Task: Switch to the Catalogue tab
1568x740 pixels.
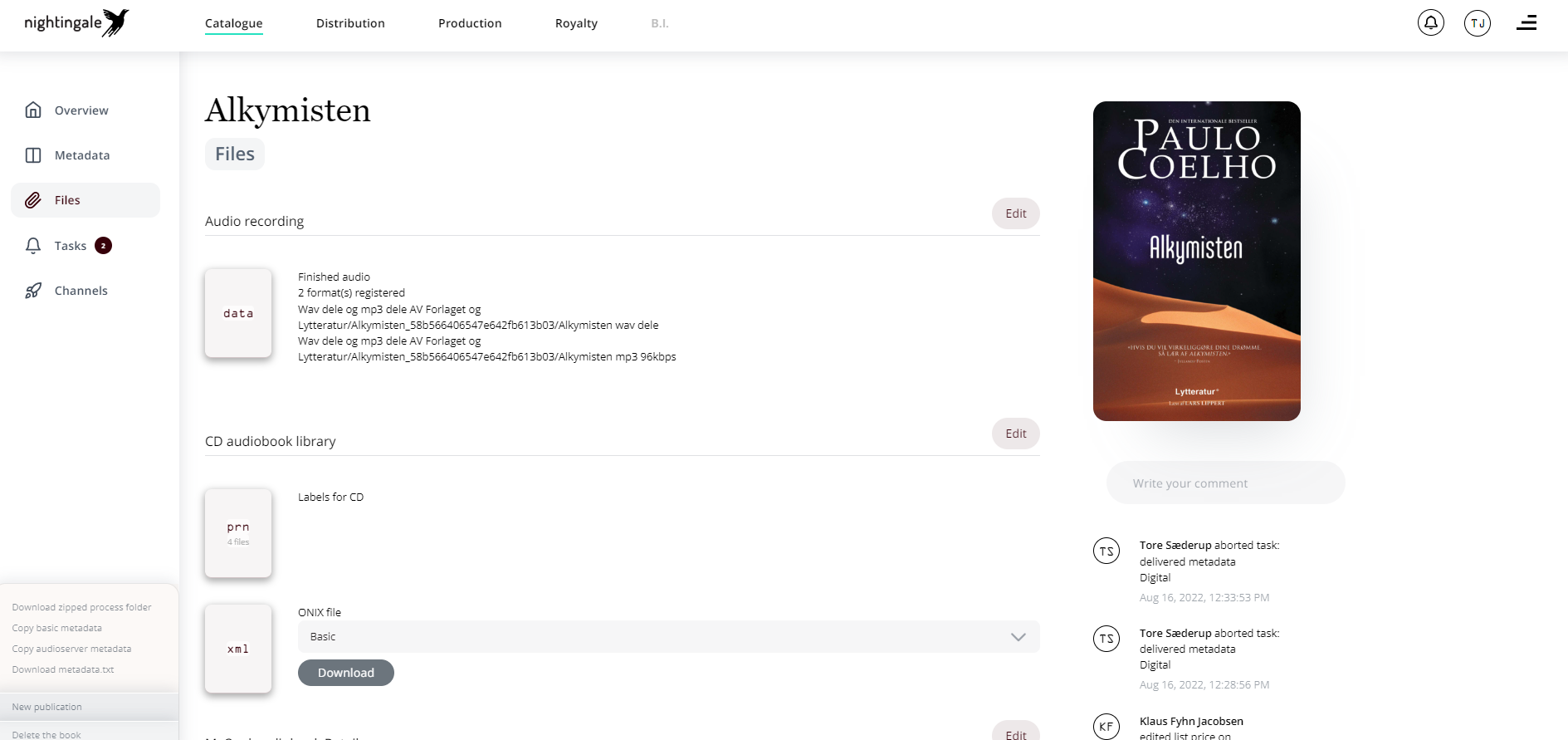Action: pos(234,23)
